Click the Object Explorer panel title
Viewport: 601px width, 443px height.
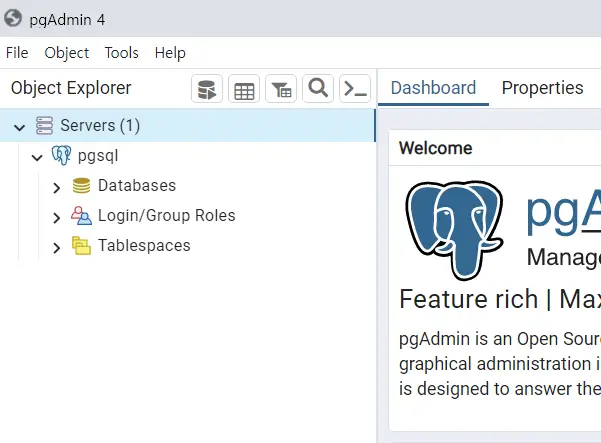pyautogui.click(x=71, y=88)
